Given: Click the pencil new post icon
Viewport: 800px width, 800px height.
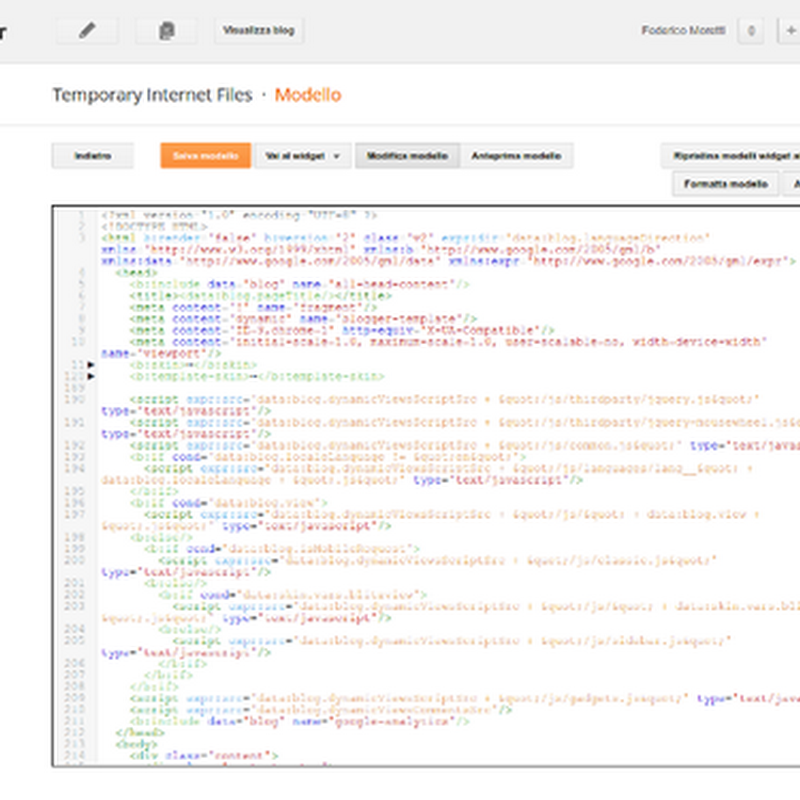Looking at the screenshot, I should pos(87,31).
